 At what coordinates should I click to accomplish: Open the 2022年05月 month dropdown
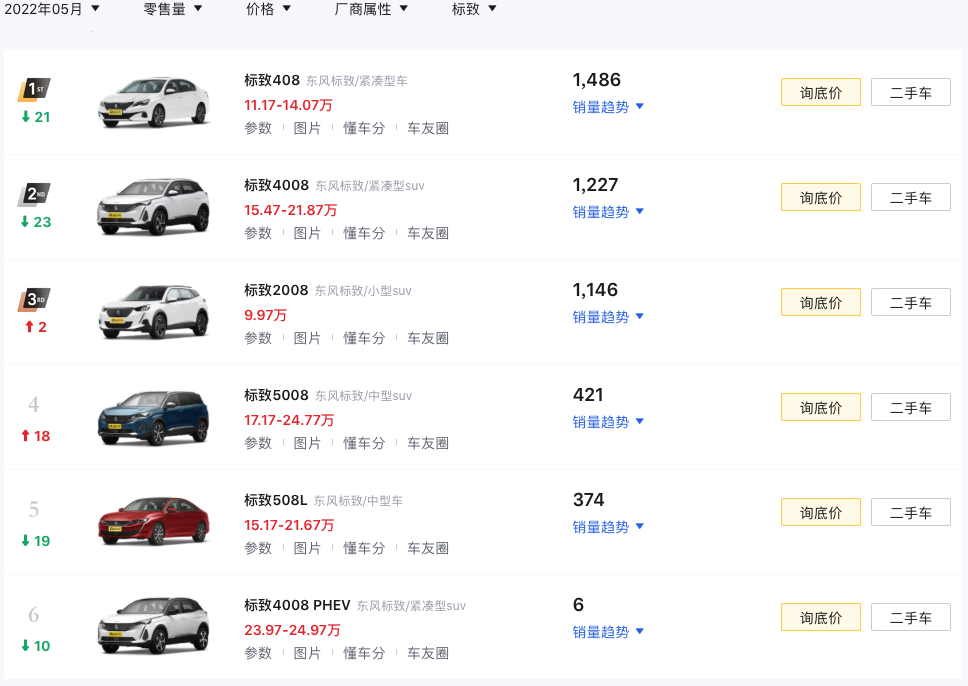pyautogui.click(x=52, y=9)
